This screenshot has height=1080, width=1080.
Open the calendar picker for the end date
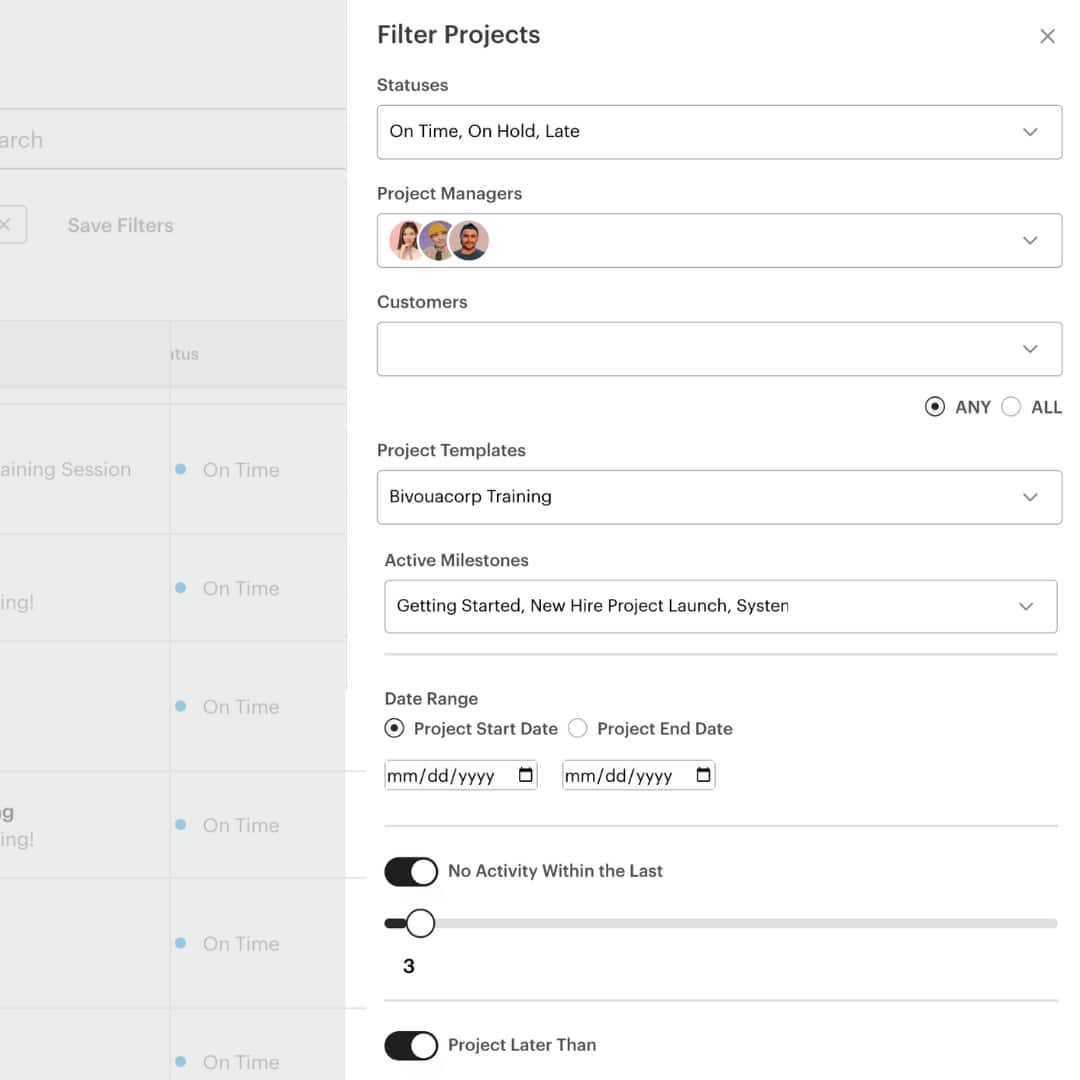703,775
